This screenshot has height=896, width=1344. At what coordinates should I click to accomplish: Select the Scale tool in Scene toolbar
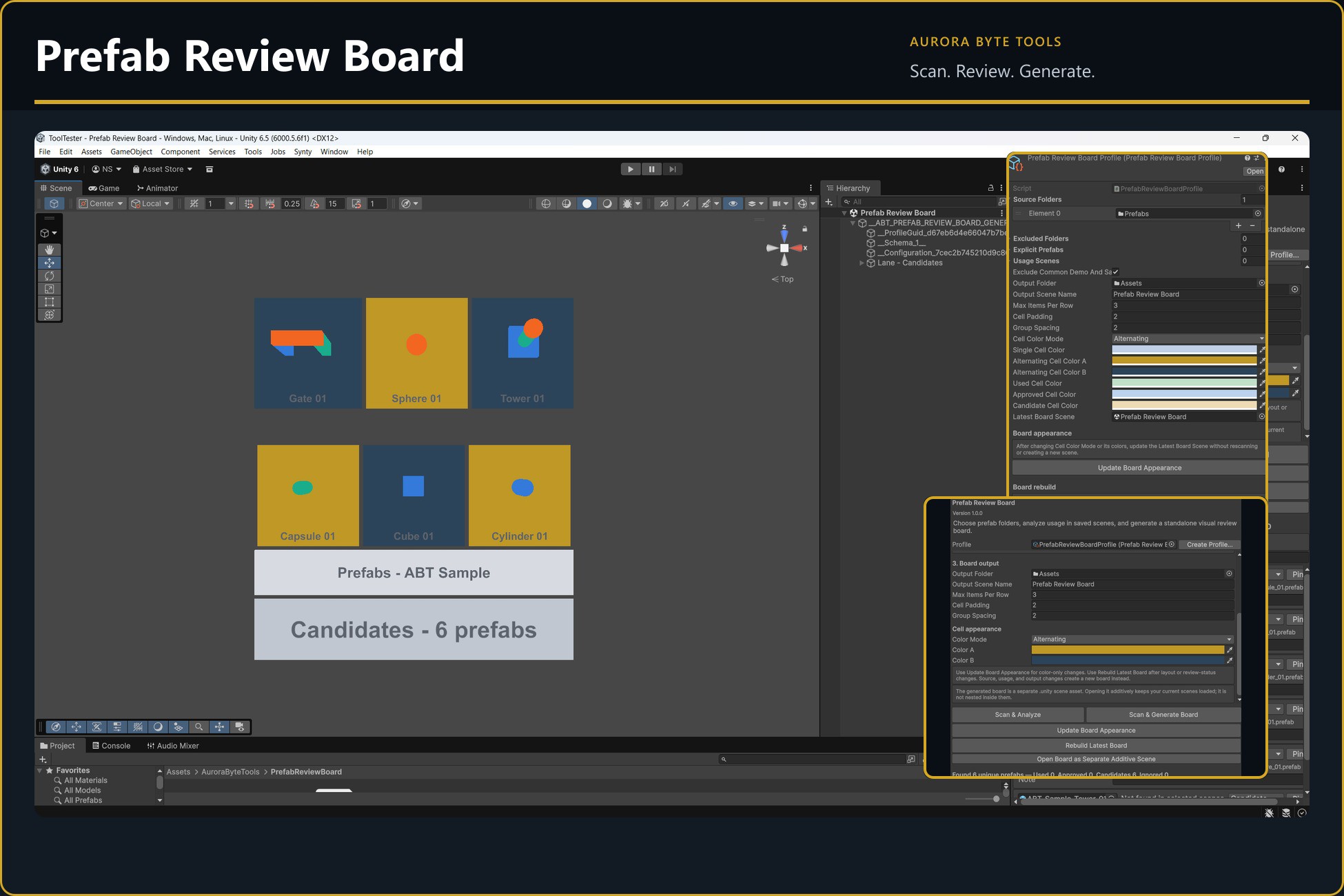50,289
